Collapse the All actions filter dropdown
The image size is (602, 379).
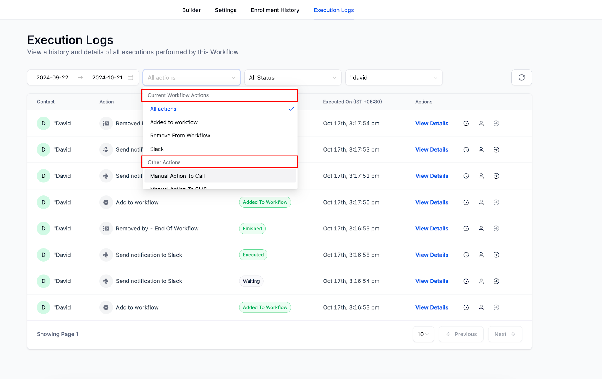(x=192, y=78)
